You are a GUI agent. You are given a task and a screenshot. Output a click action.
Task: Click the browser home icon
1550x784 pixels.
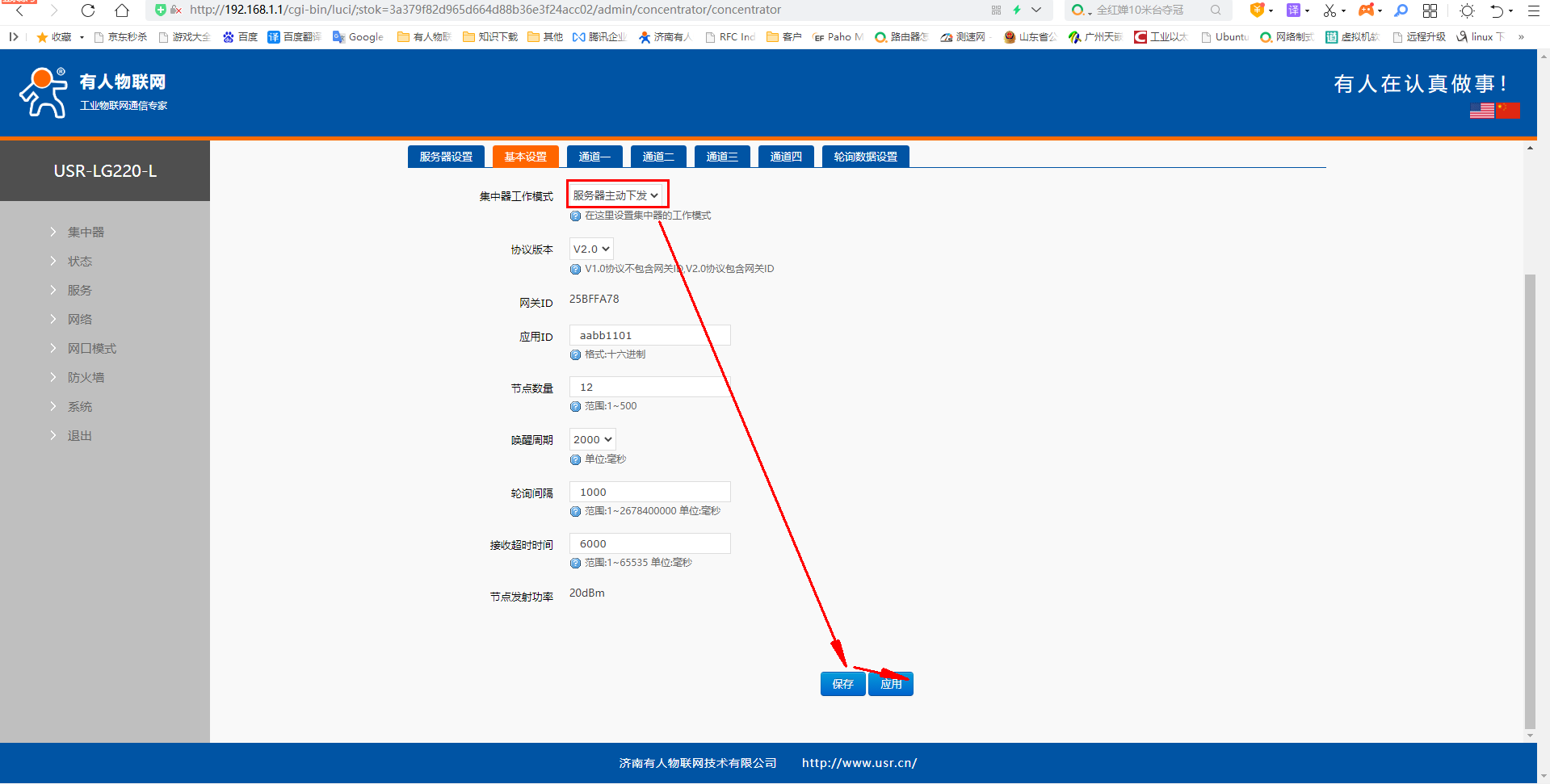pos(121,10)
